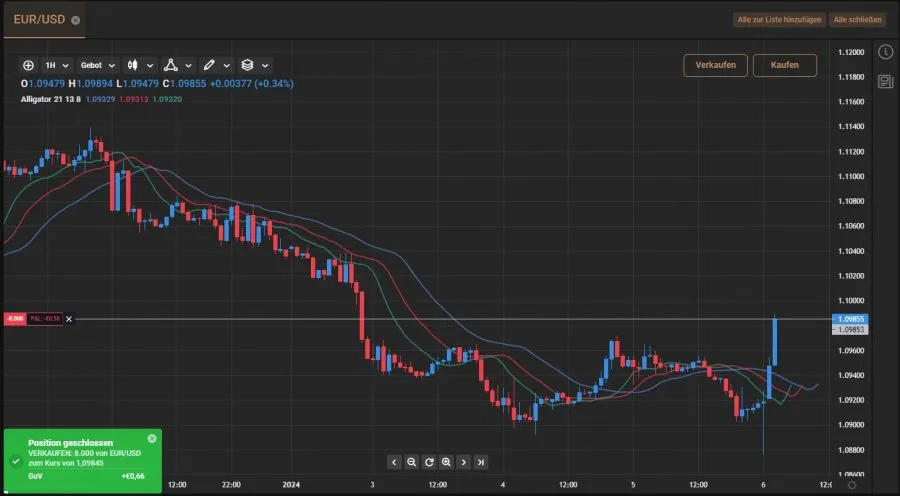Click the close price value C1.09855
Viewport: 900px width, 496px height.
(x=184, y=84)
